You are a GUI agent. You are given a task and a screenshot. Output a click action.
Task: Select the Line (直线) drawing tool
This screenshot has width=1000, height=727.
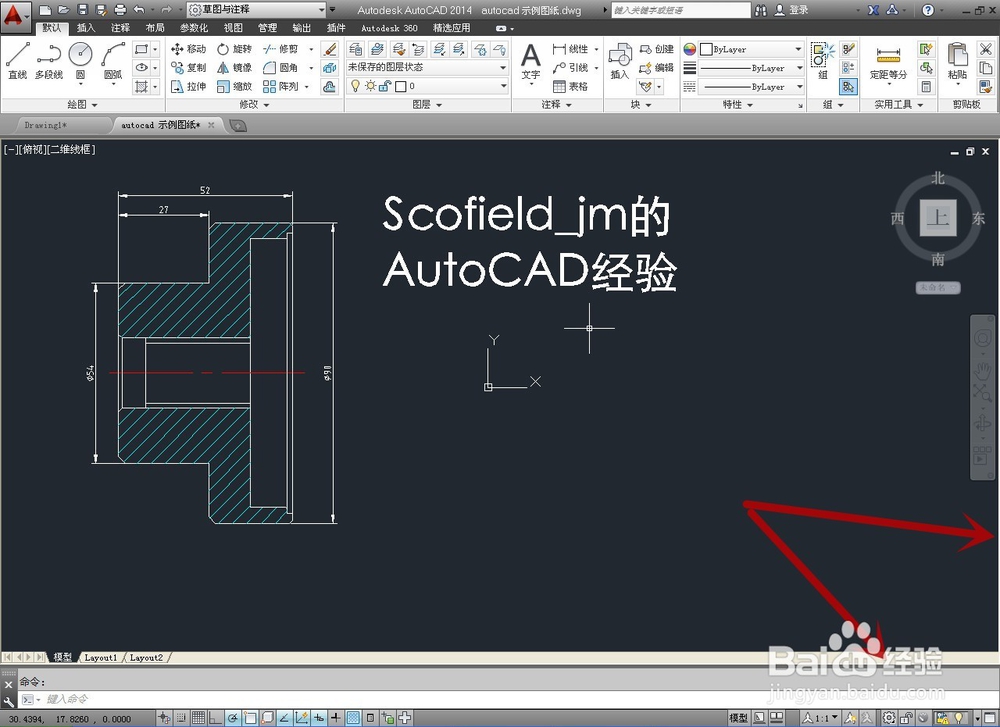[18, 61]
